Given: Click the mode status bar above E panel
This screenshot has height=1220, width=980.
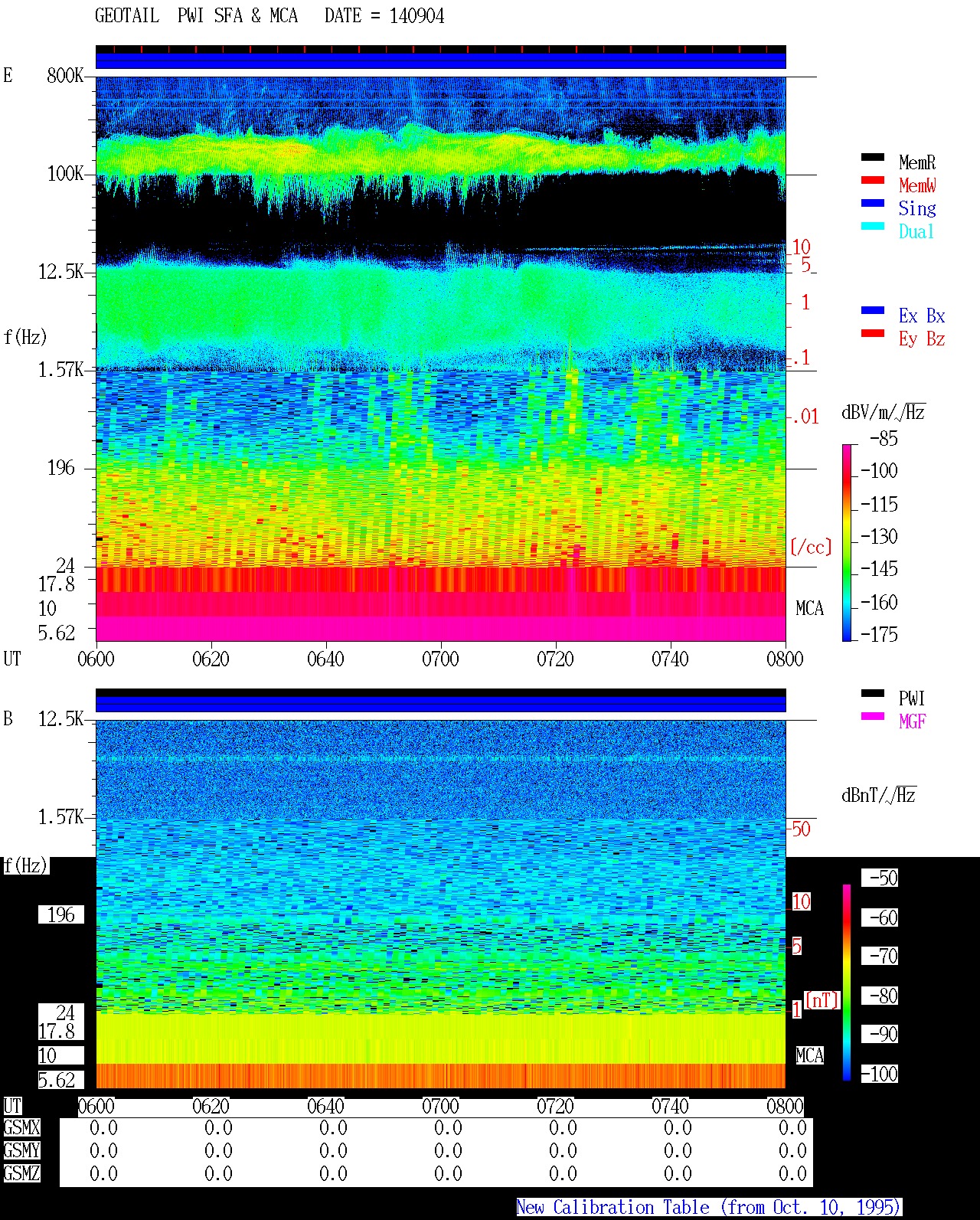Looking at the screenshot, I should click(440, 57).
